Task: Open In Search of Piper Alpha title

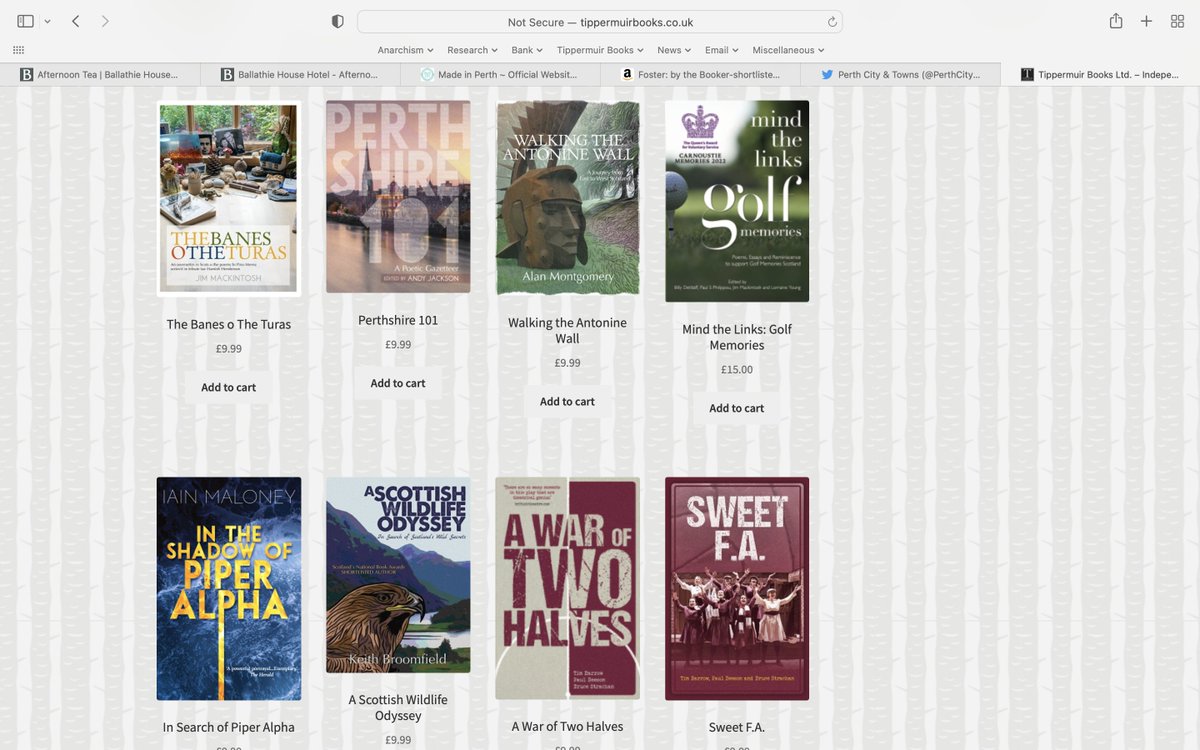Action: (229, 727)
